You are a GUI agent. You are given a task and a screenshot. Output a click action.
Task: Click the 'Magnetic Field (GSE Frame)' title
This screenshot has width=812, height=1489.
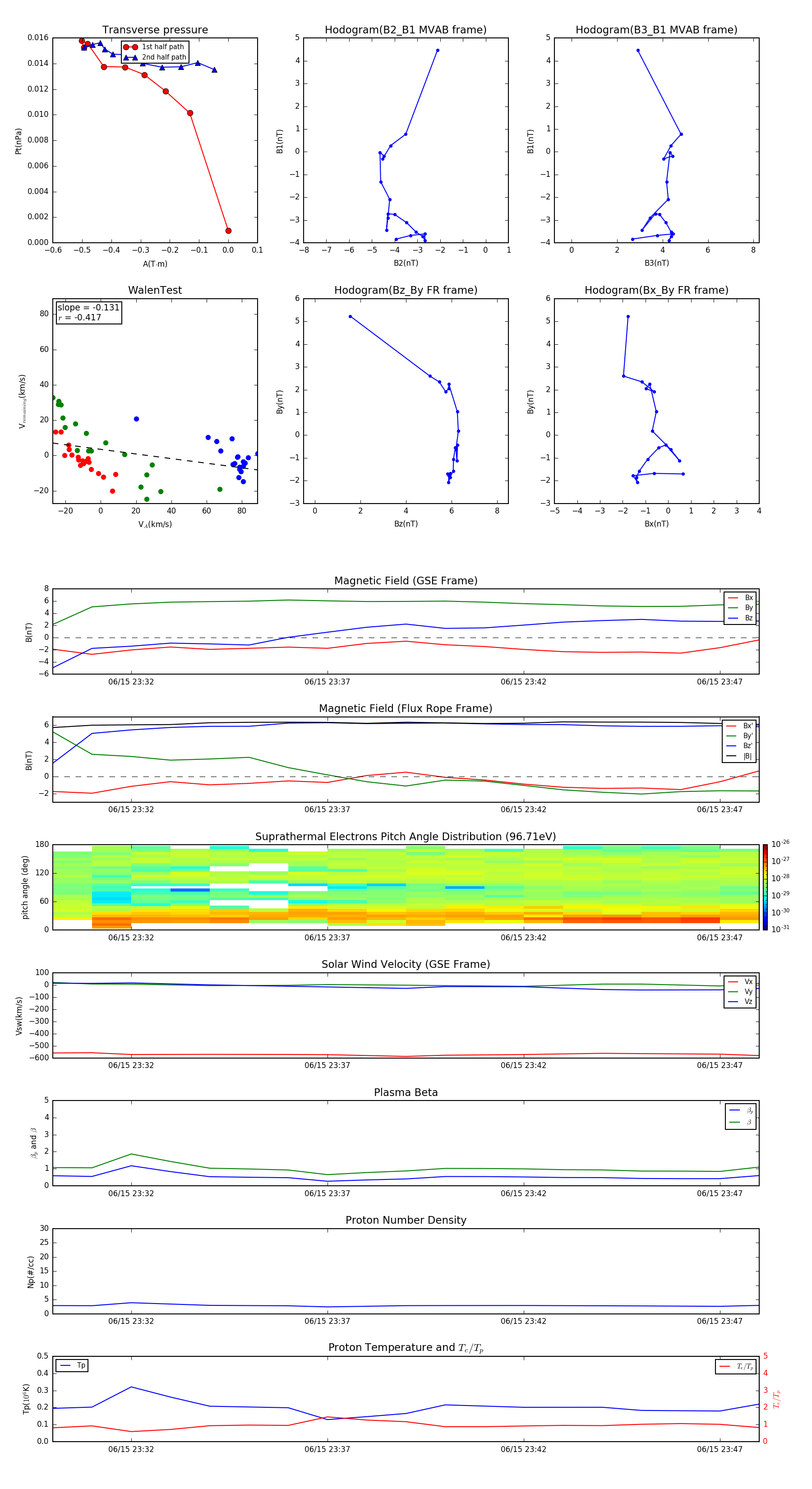tap(406, 581)
